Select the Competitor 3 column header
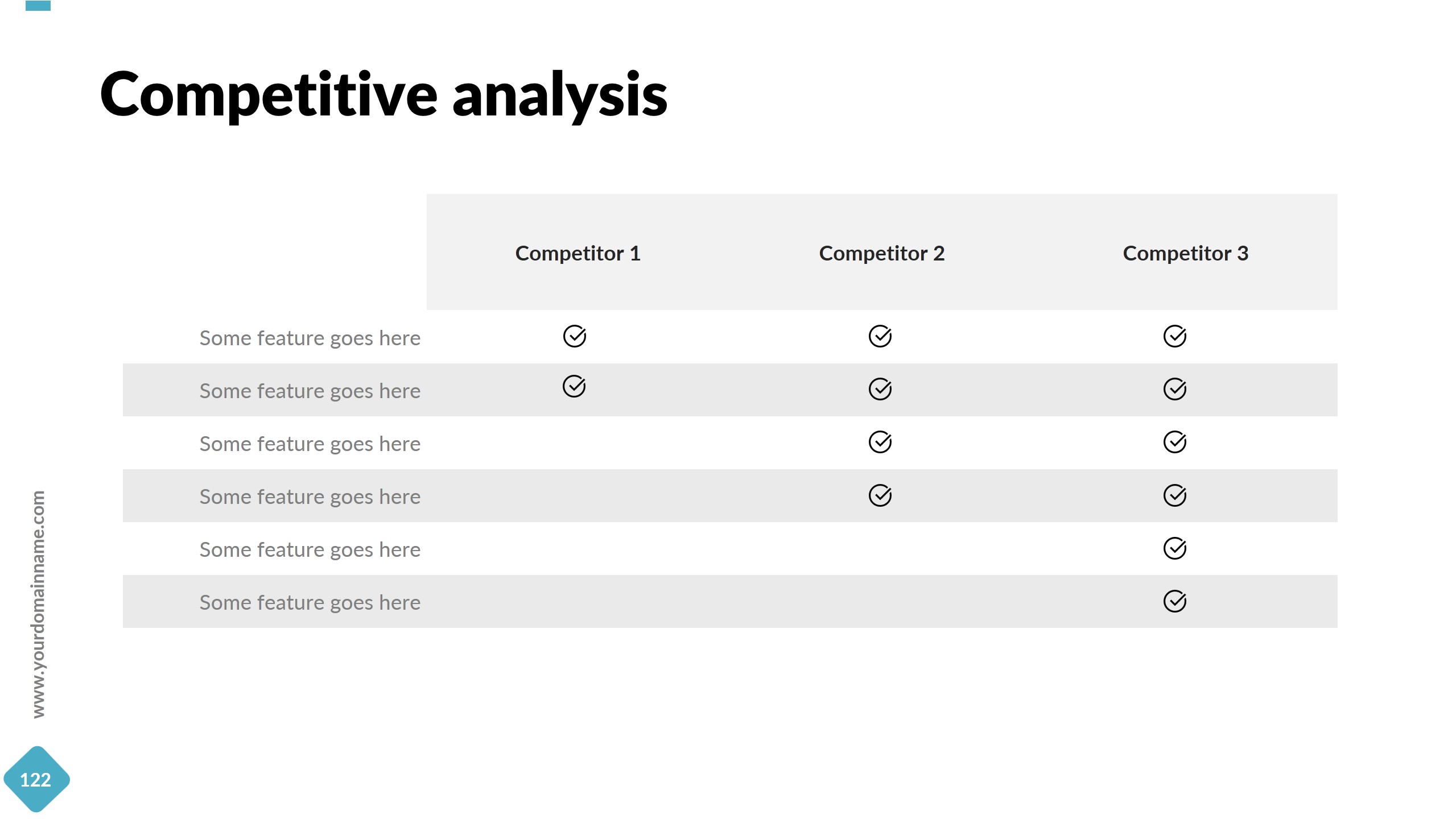The width and height of the screenshot is (1456, 819). click(x=1185, y=253)
